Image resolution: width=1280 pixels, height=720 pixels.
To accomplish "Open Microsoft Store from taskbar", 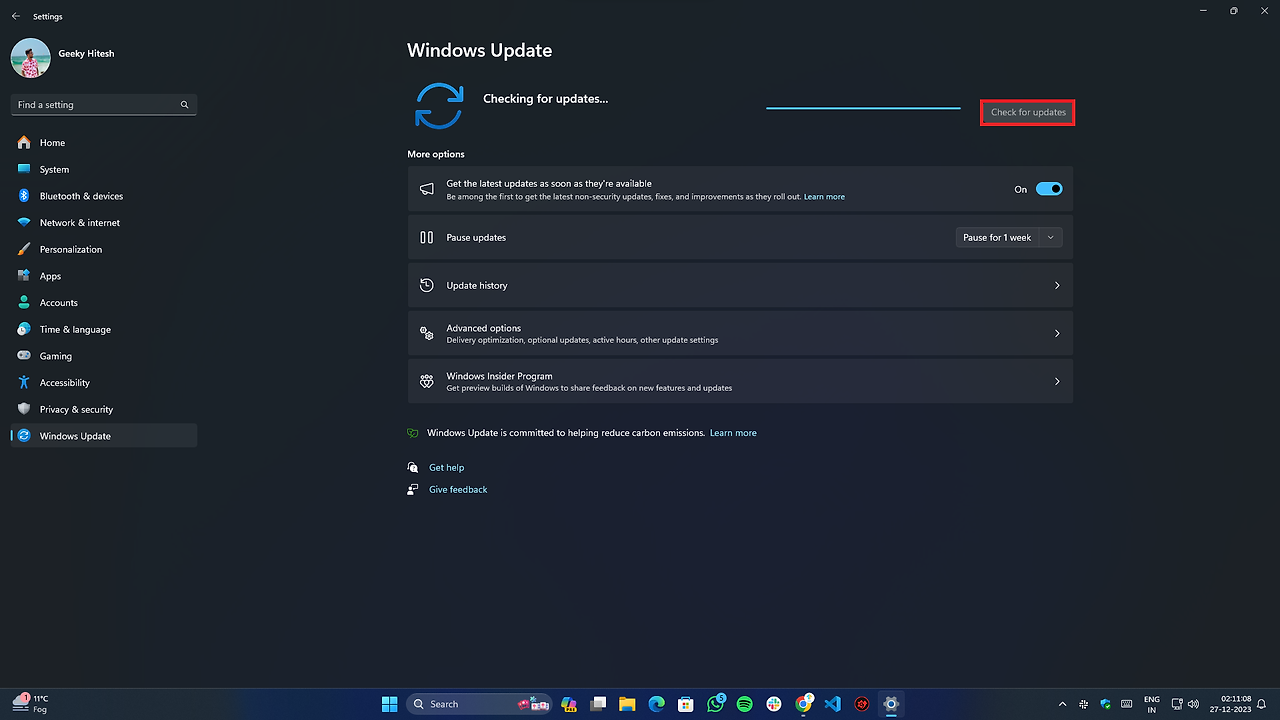I will [686, 704].
